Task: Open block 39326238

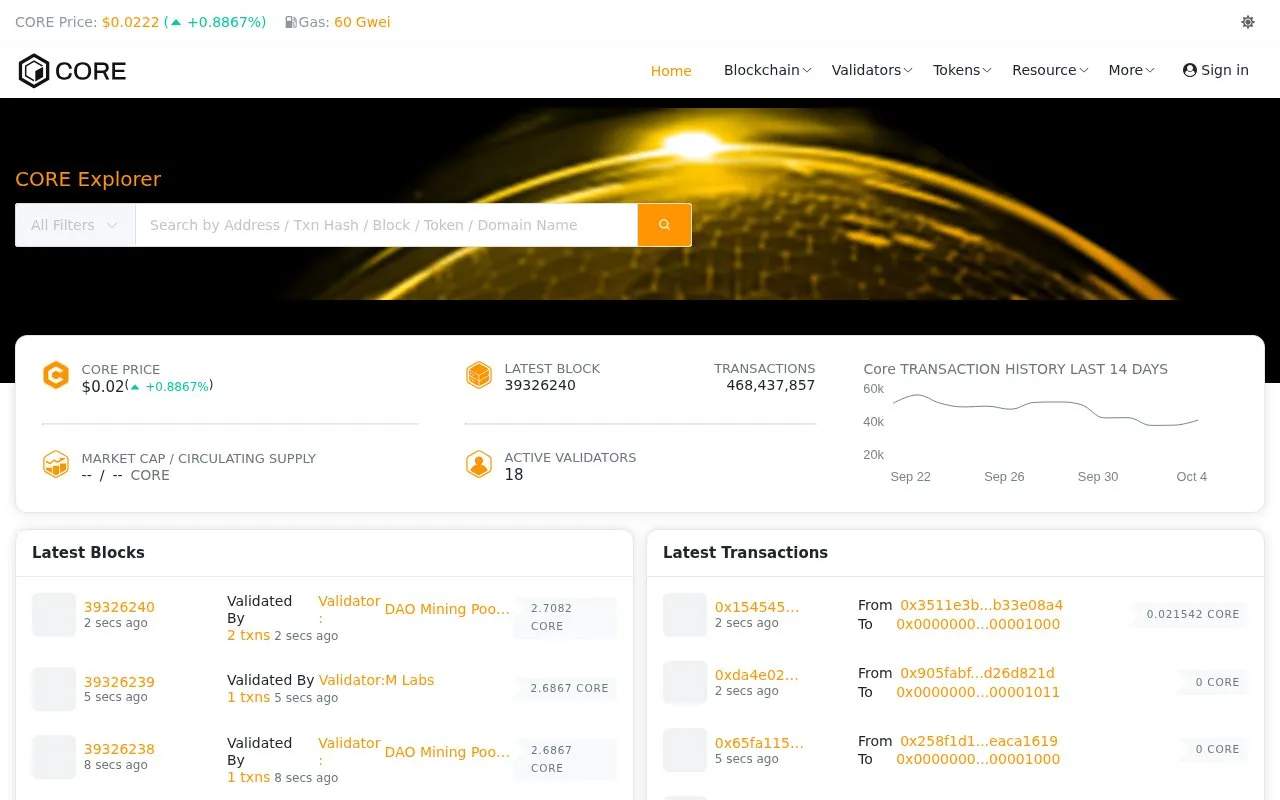Action: [x=119, y=749]
